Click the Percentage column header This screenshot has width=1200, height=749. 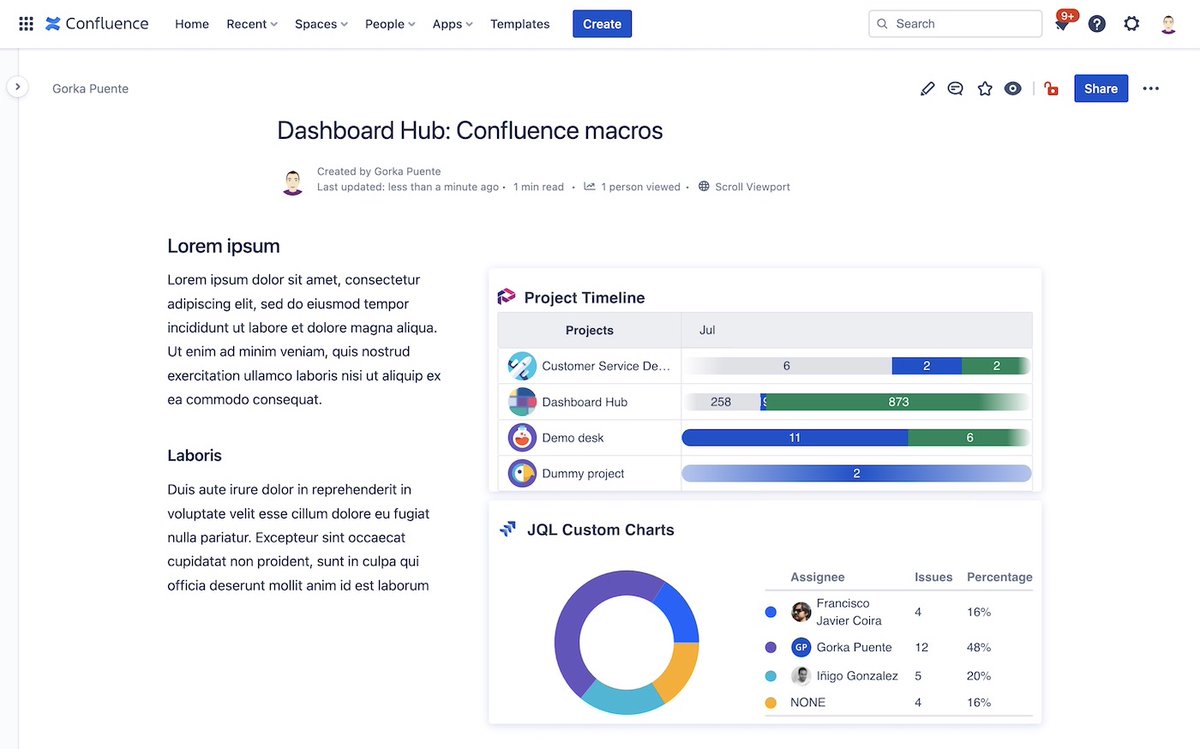(x=1000, y=577)
